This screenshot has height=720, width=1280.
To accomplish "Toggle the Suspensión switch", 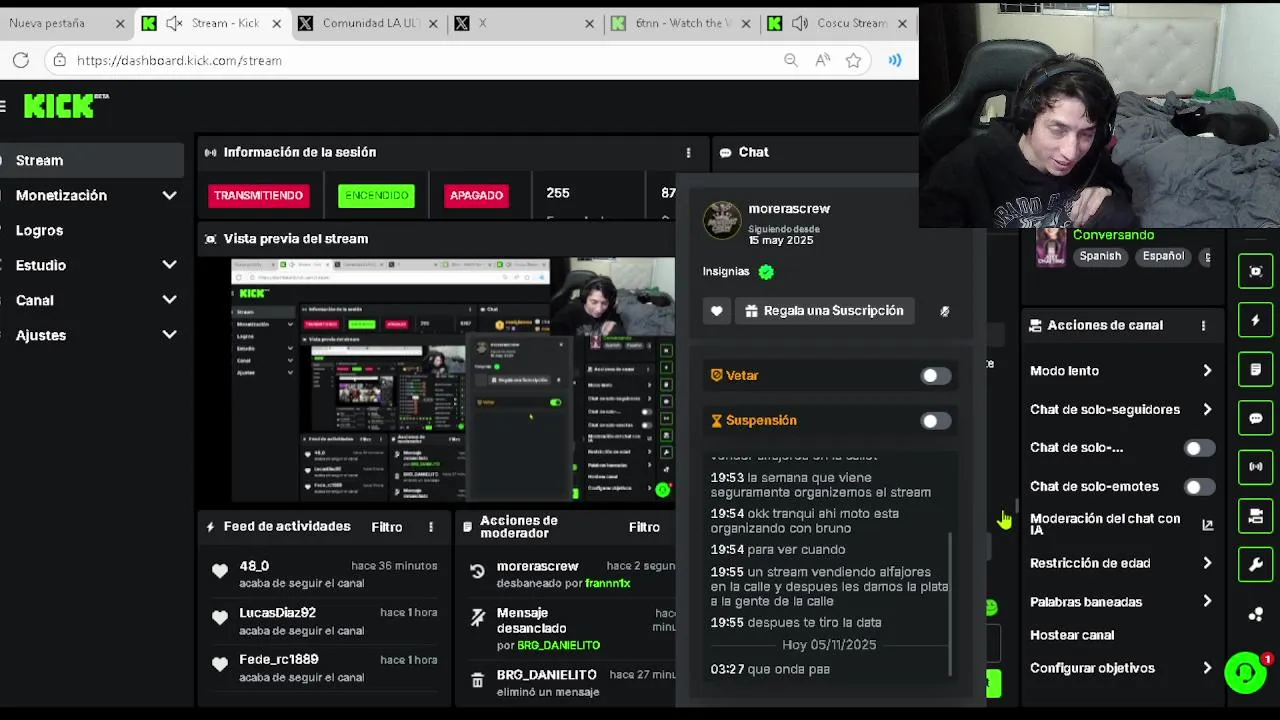I will click(935, 421).
